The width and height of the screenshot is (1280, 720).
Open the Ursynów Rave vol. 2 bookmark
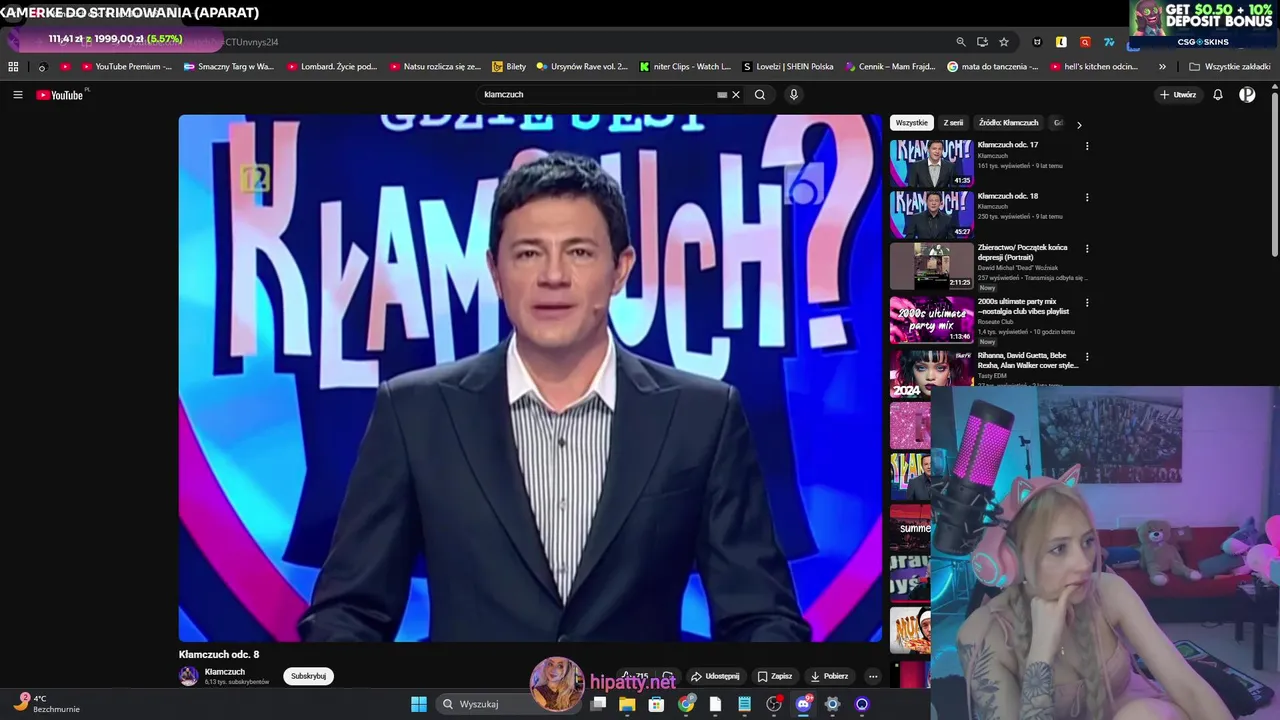click(x=582, y=67)
